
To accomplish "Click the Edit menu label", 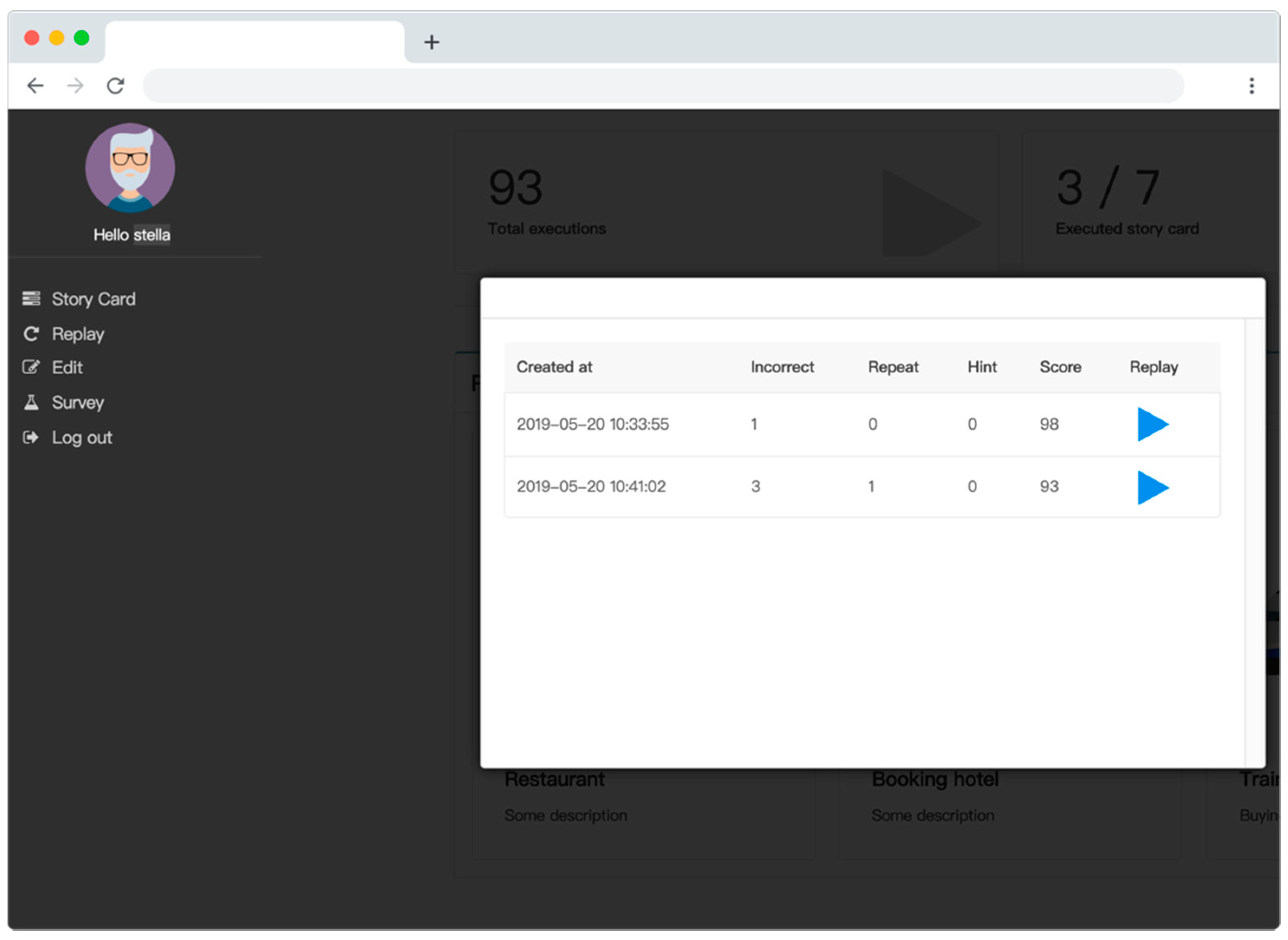I will tap(67, 368).
